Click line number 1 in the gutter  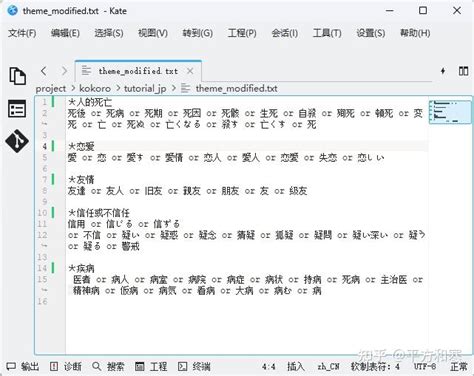44,102
